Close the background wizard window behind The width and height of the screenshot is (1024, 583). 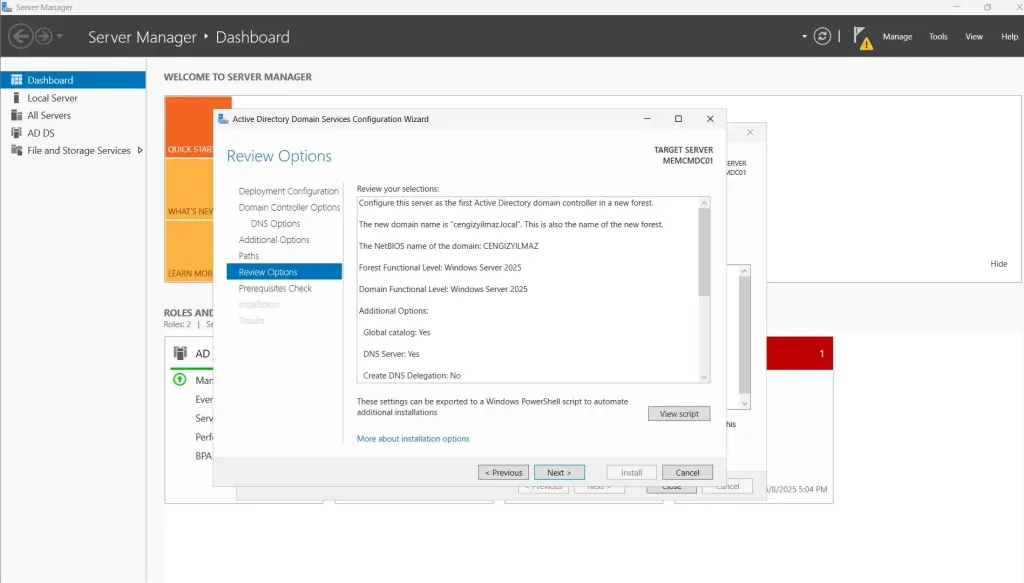coord(750,133)
